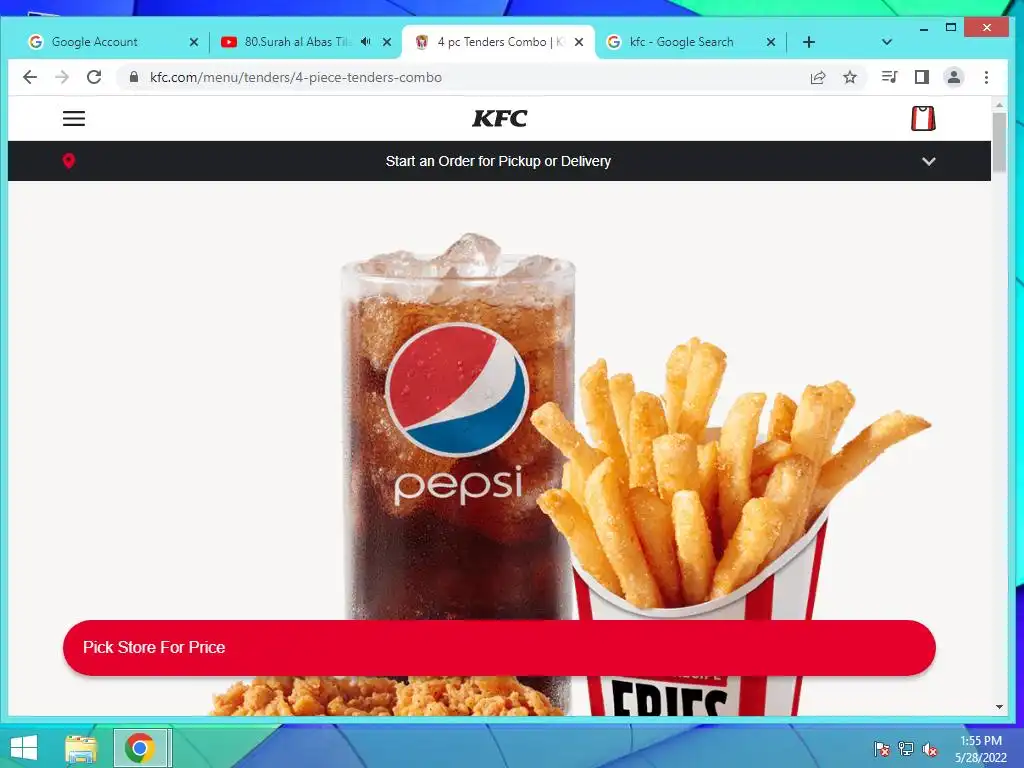
Task: Click the padlock site info icon
Action: (x=134, y=77)
